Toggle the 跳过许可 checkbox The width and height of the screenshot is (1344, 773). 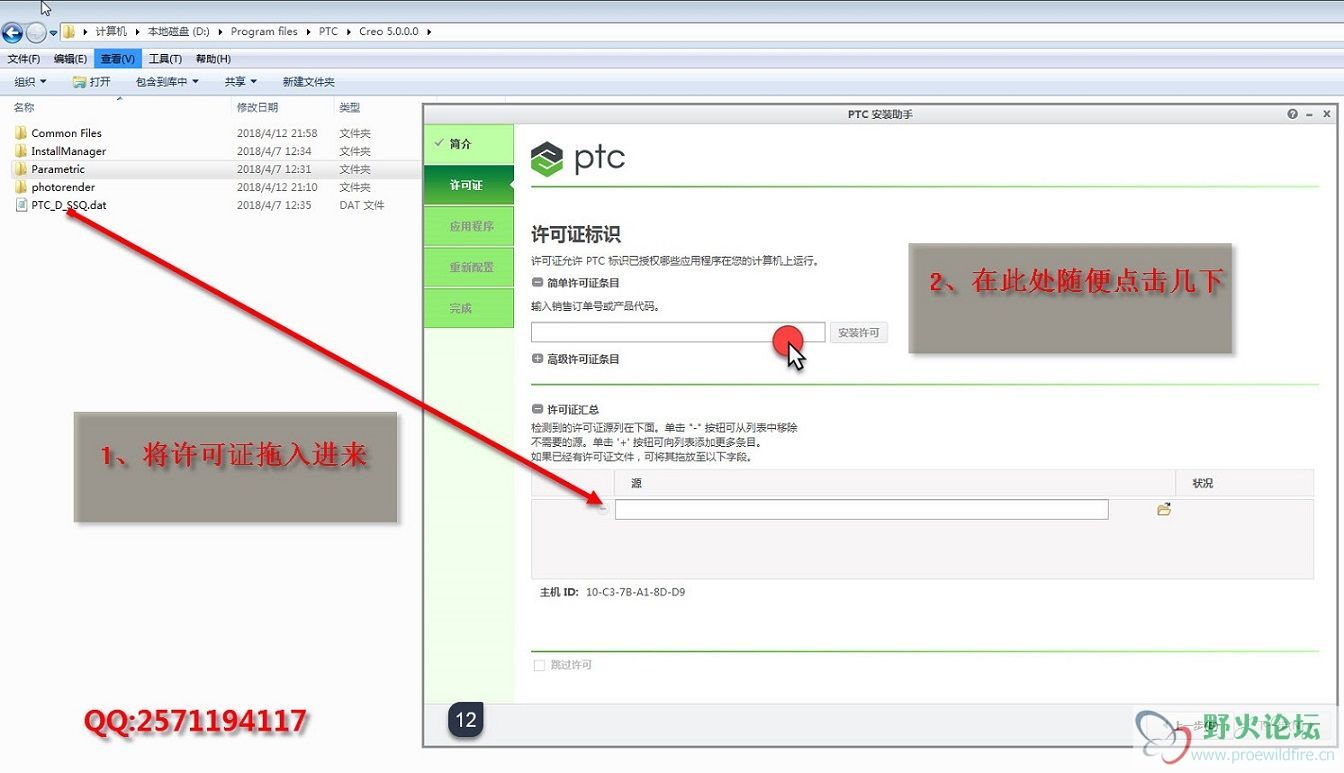[539, 665]
